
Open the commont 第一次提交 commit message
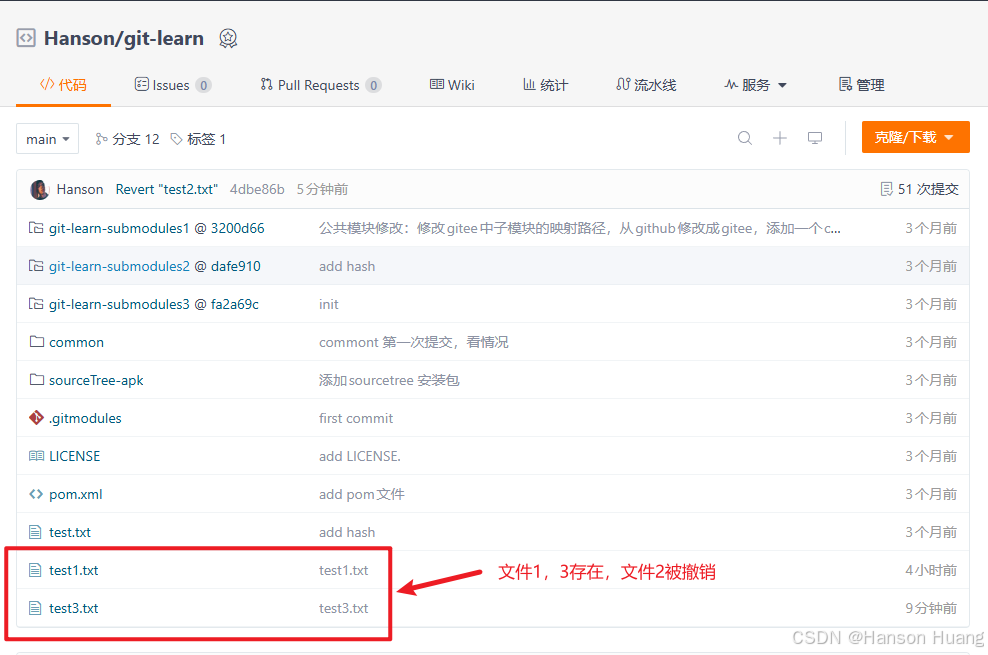pyautogui.click(x=413, y=343)
